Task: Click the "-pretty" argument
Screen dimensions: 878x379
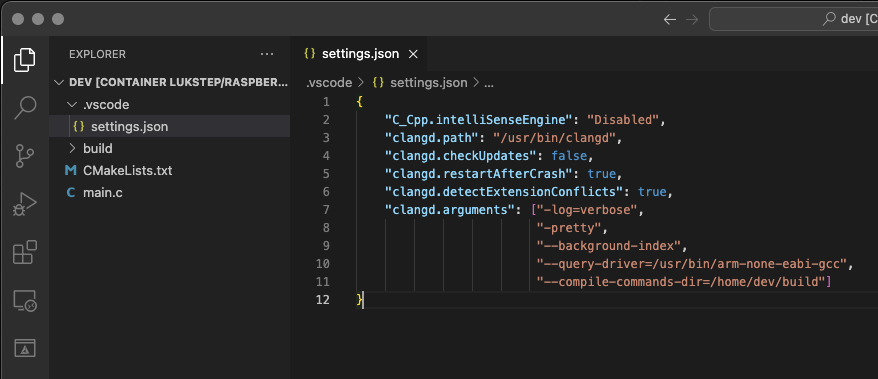Action: point(568,227)
